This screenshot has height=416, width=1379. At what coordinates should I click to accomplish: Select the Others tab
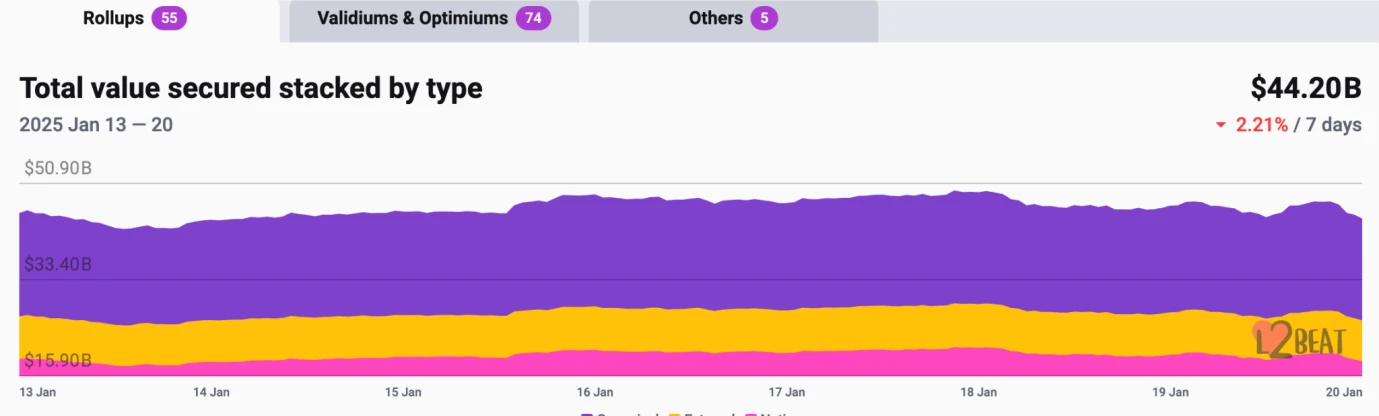(x=733, y=19)
